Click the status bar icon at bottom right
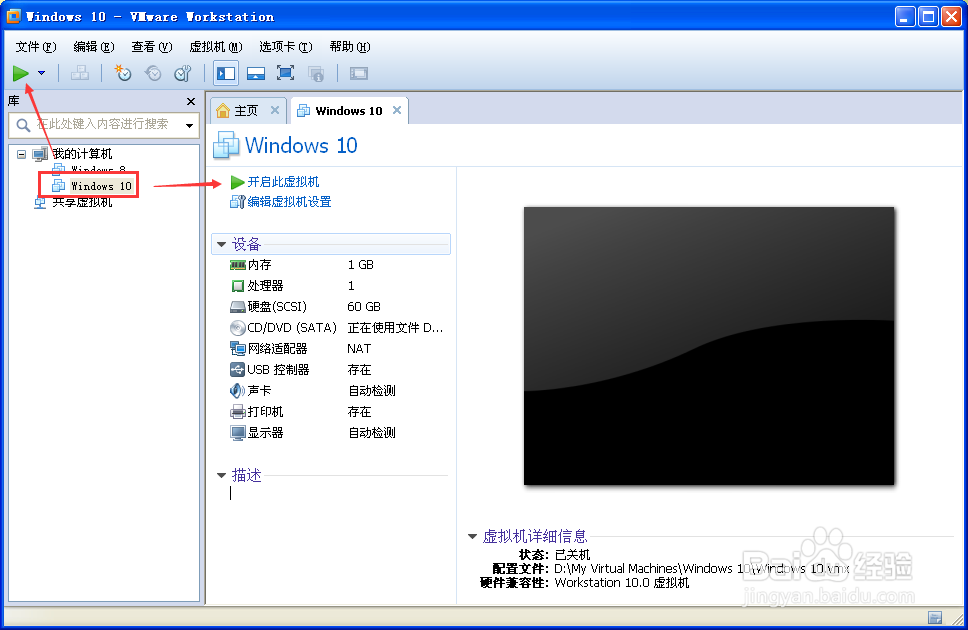 click(x=935, y=617)
